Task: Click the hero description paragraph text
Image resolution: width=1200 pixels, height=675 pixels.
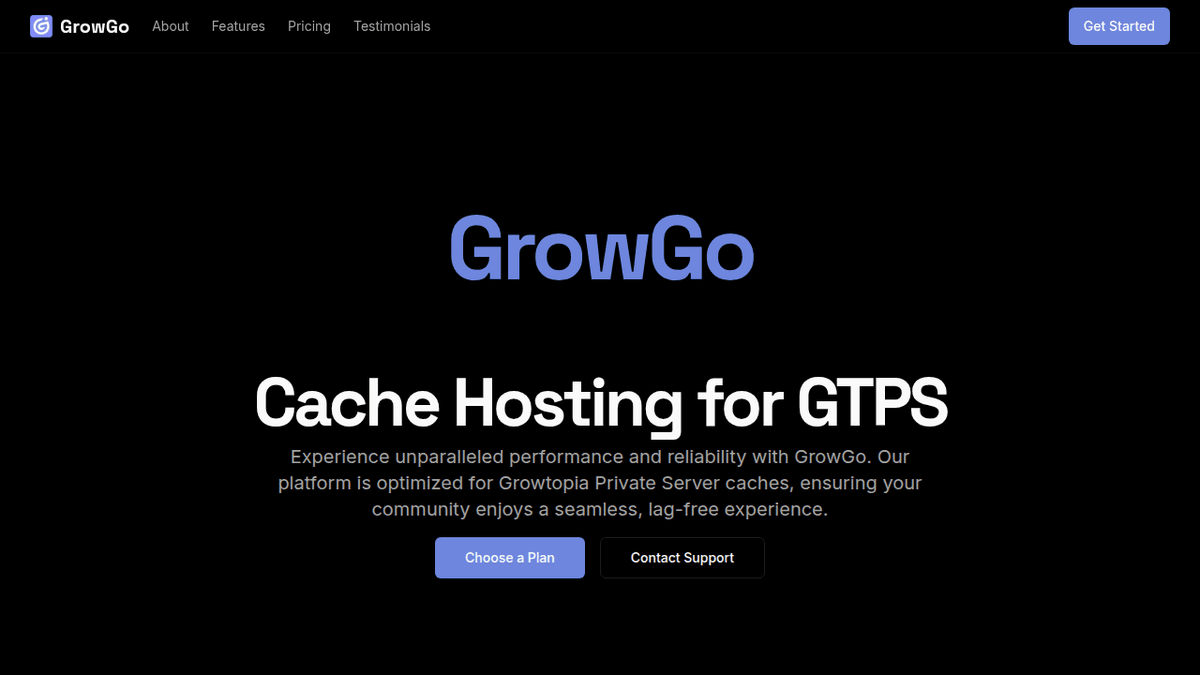Action: pyautogui.click(x=600, y=483)
